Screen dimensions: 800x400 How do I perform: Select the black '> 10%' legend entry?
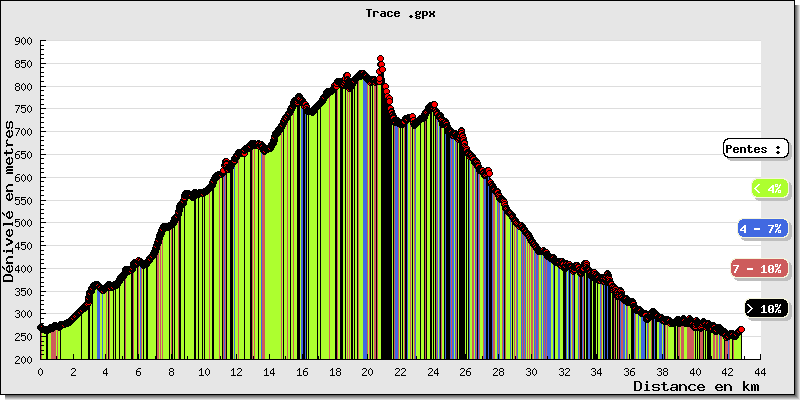[767, 309]
